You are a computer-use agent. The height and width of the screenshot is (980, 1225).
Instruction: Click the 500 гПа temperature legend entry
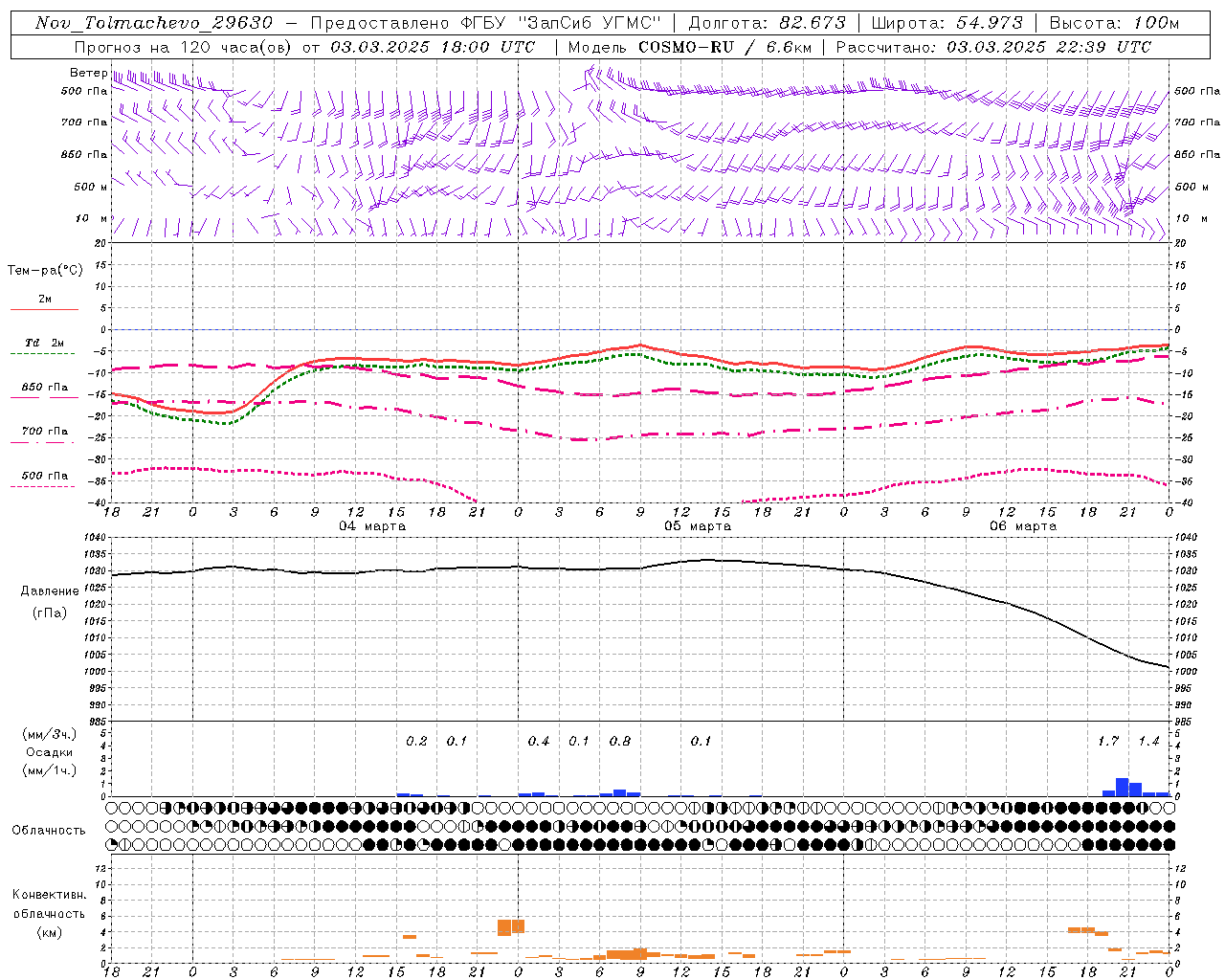[x=45, y=476]
